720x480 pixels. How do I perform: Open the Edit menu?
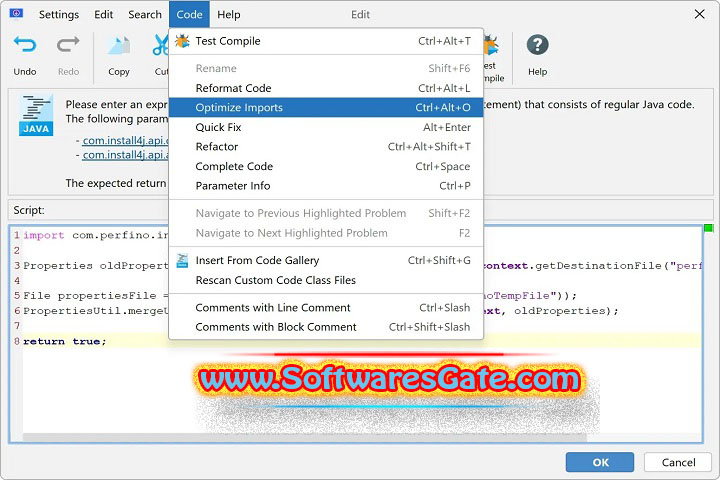pos(103,15)
